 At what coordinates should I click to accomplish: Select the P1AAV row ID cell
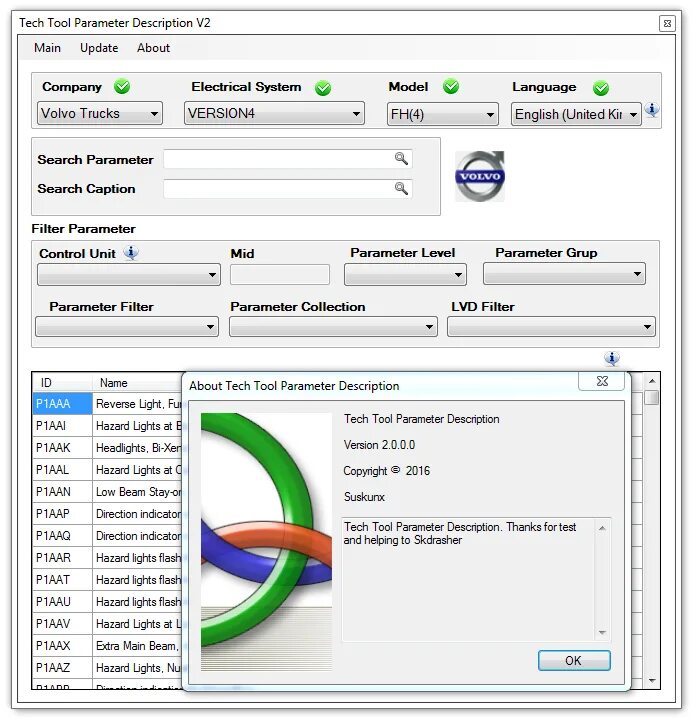[63, 624]
